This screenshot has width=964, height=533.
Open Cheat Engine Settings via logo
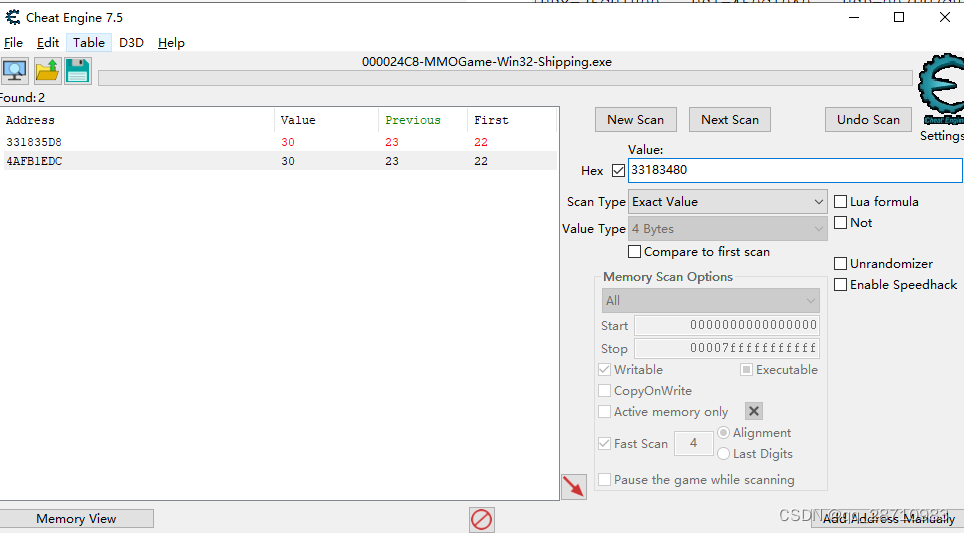pyautogui.click(x=941, y=89)
